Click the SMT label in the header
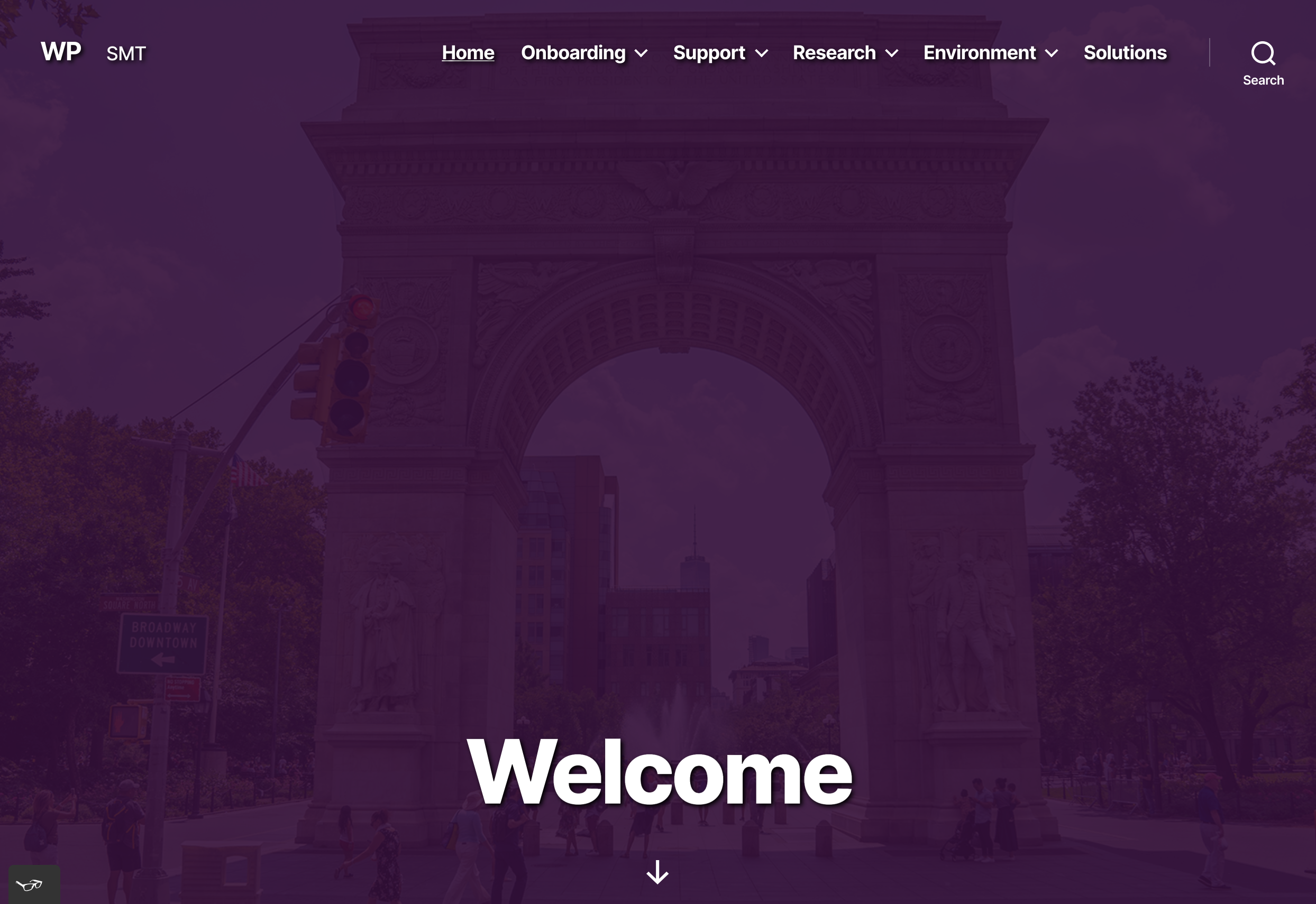Viewport: 1316px width, 904px height. 126,52
